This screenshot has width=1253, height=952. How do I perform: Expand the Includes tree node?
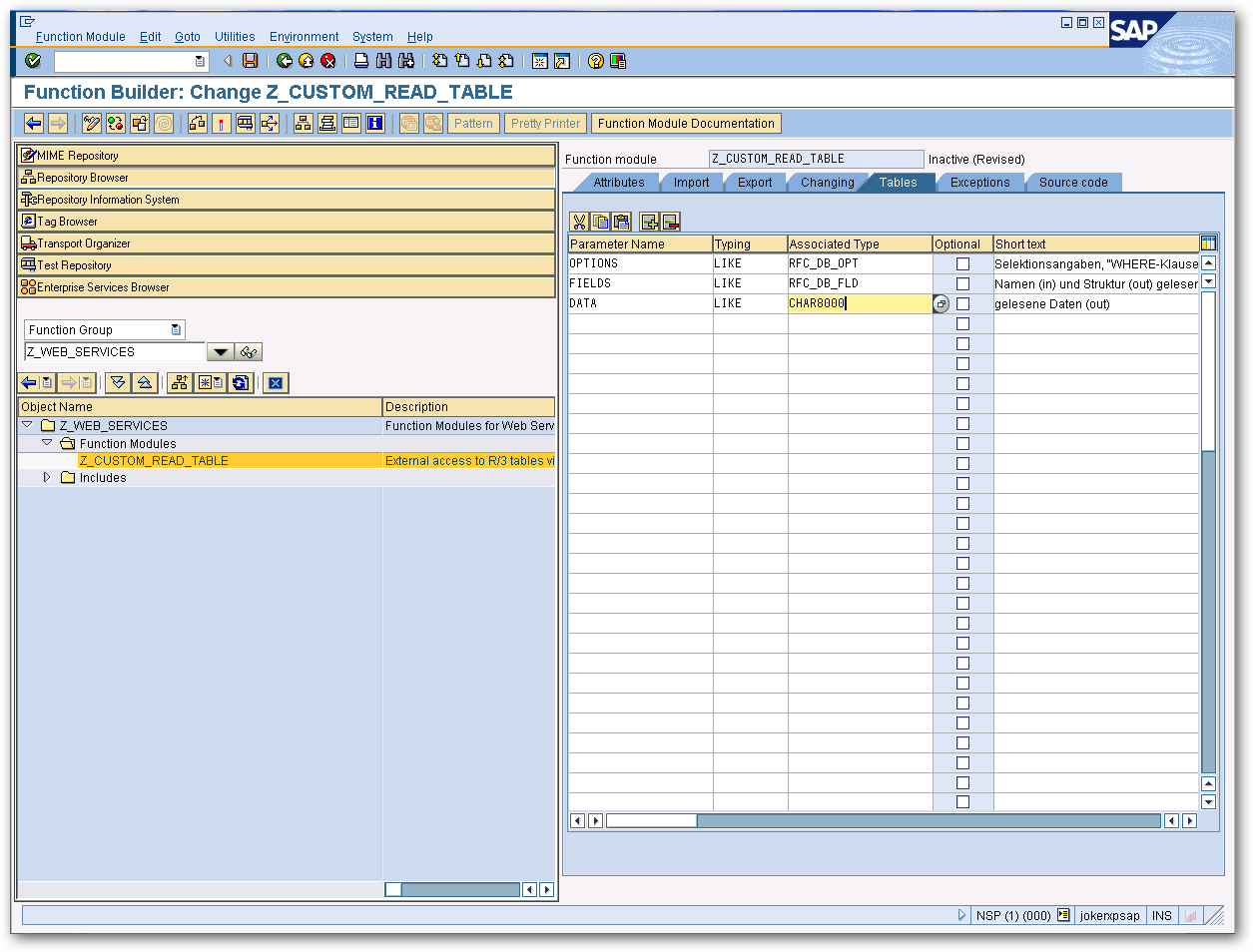[x=46, y=478]
